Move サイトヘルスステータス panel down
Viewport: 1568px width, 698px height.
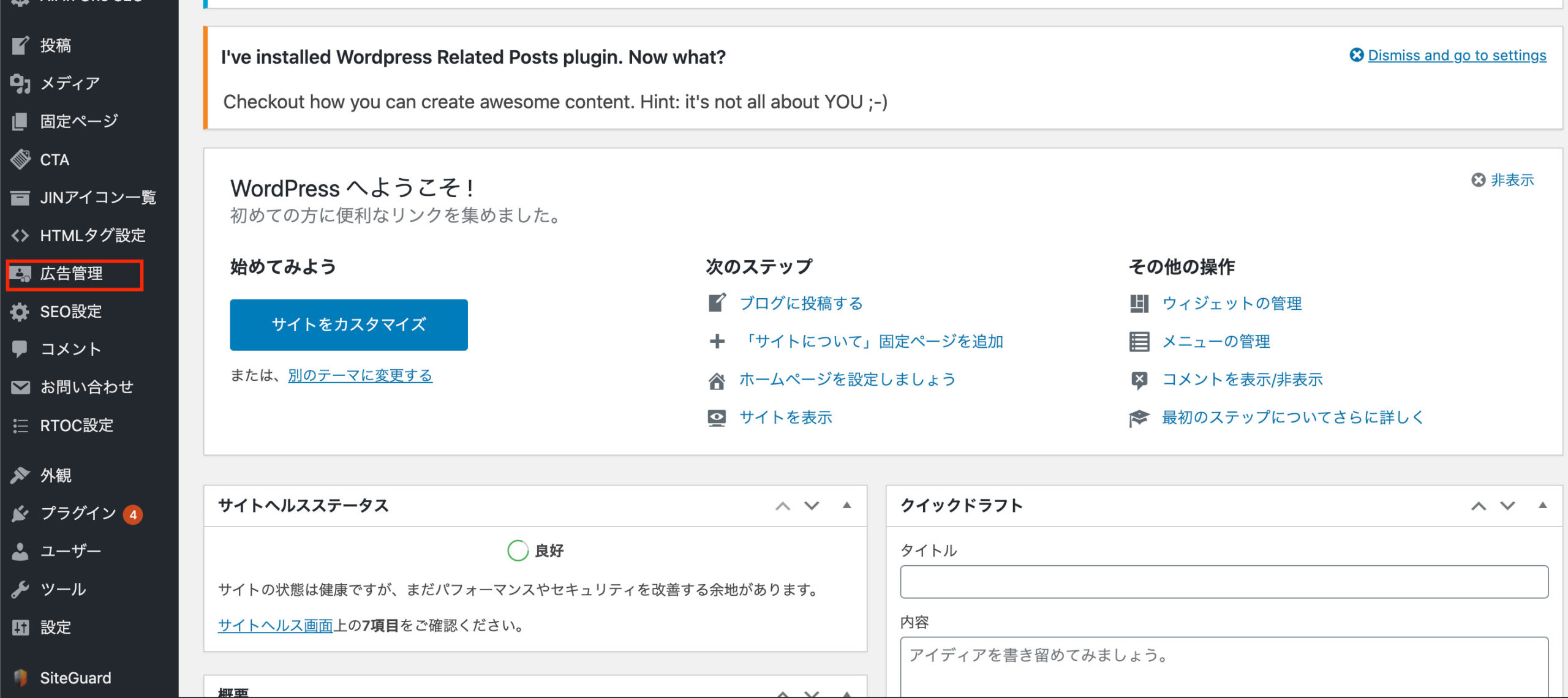(x=812, y=506)
